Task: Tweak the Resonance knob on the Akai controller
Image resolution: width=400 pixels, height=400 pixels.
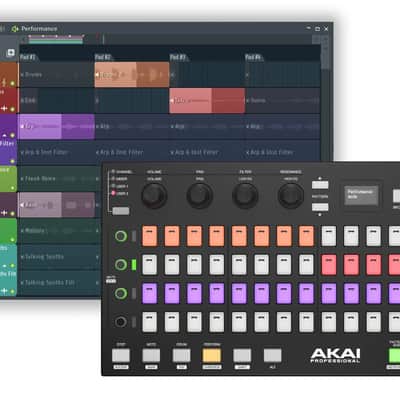Action: (x=291, y=196)
